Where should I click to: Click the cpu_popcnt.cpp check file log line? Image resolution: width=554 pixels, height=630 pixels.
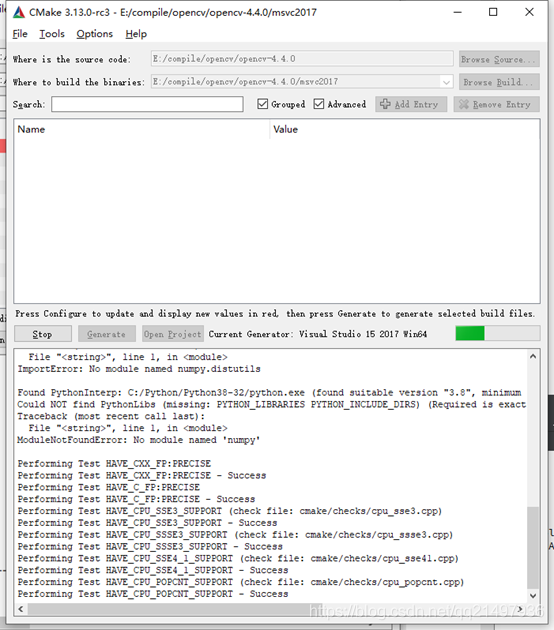[x=241, y=582]
